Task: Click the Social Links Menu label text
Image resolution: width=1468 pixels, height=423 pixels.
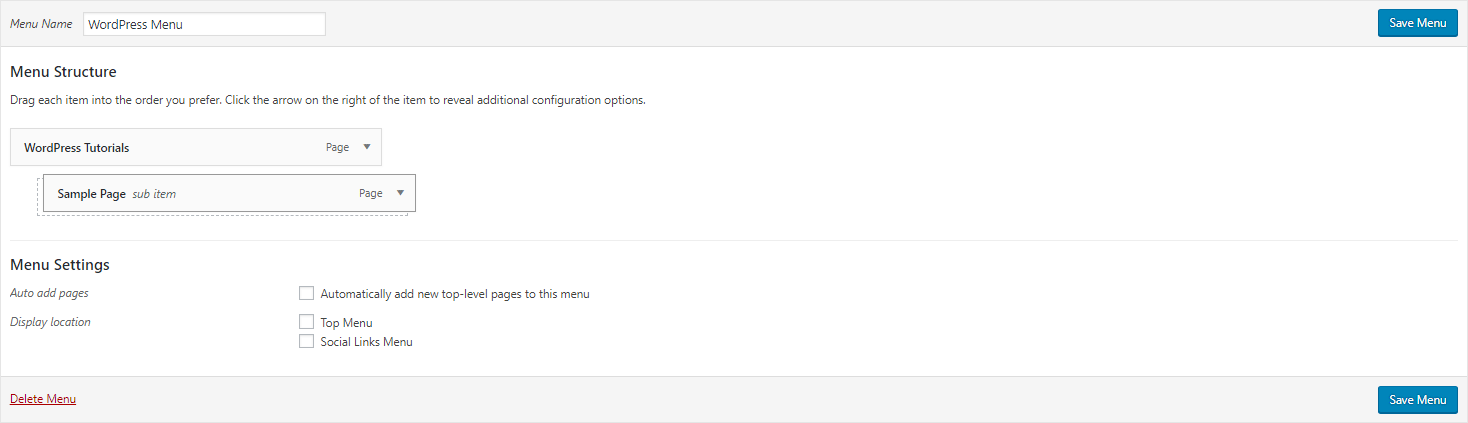Action: [366, 342]
